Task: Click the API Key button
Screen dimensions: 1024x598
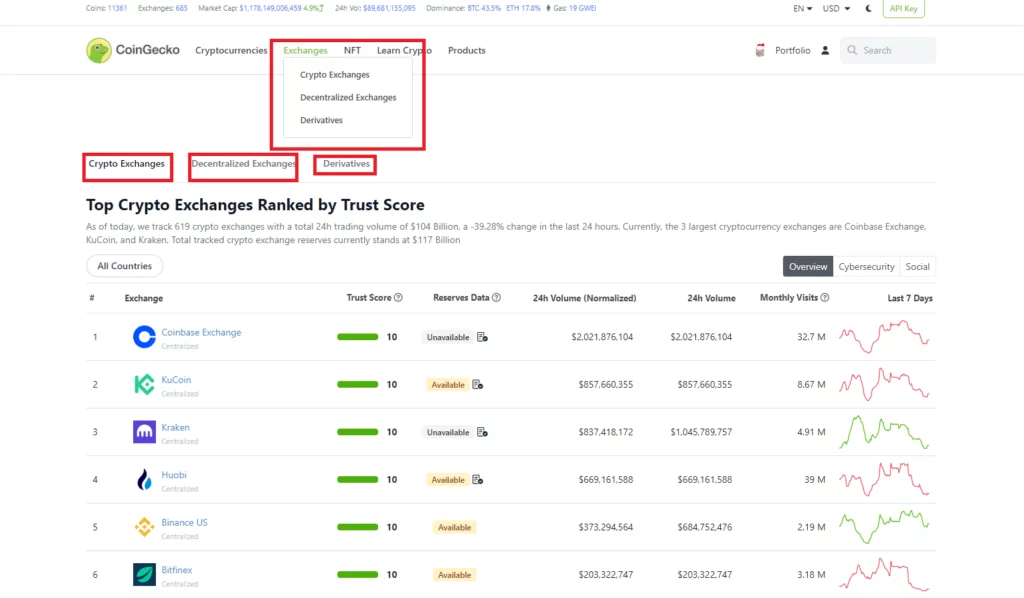Action: [x=904, y=8]
